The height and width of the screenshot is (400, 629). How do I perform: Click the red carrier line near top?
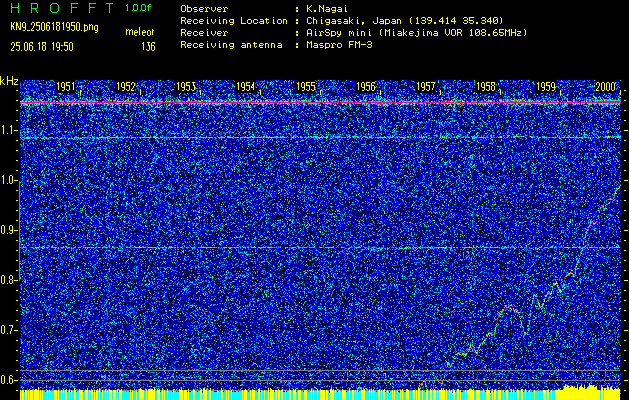(320, 103)
